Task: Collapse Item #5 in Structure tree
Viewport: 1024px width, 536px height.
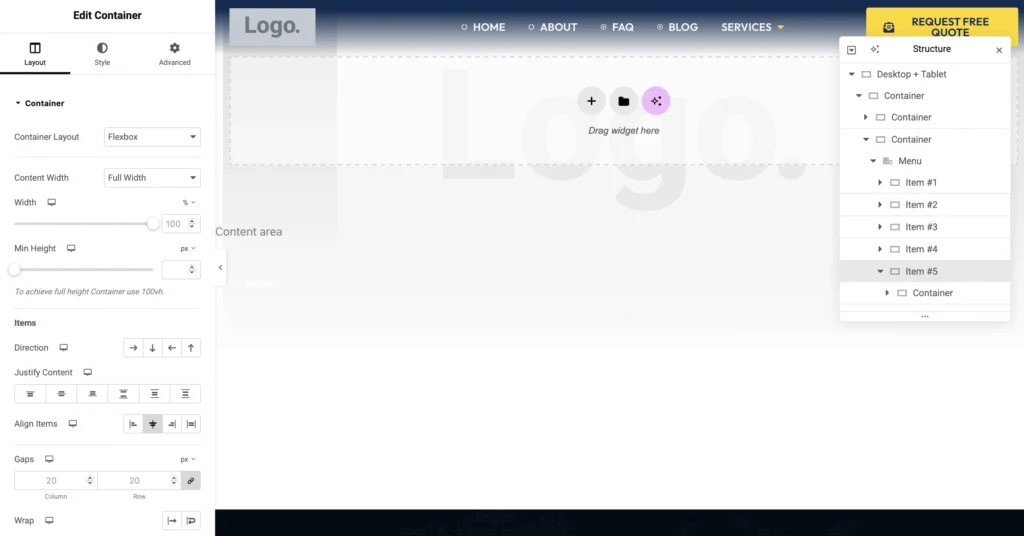Action: click(x=880, y=271)
